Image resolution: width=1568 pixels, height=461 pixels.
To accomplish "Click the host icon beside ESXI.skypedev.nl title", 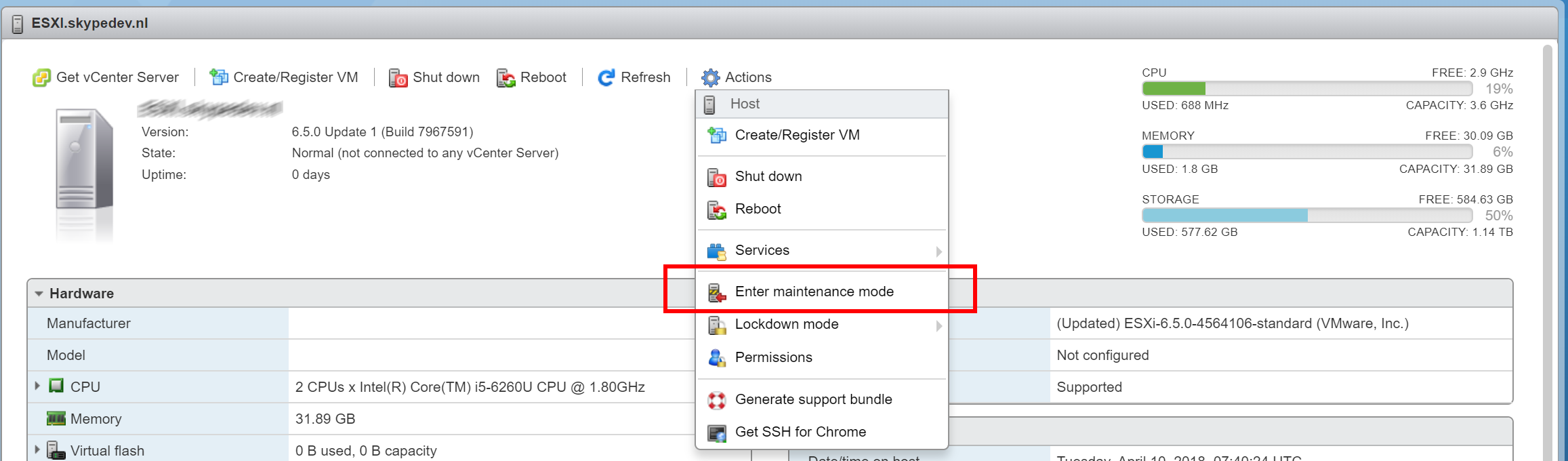I will tap(18, 24).
